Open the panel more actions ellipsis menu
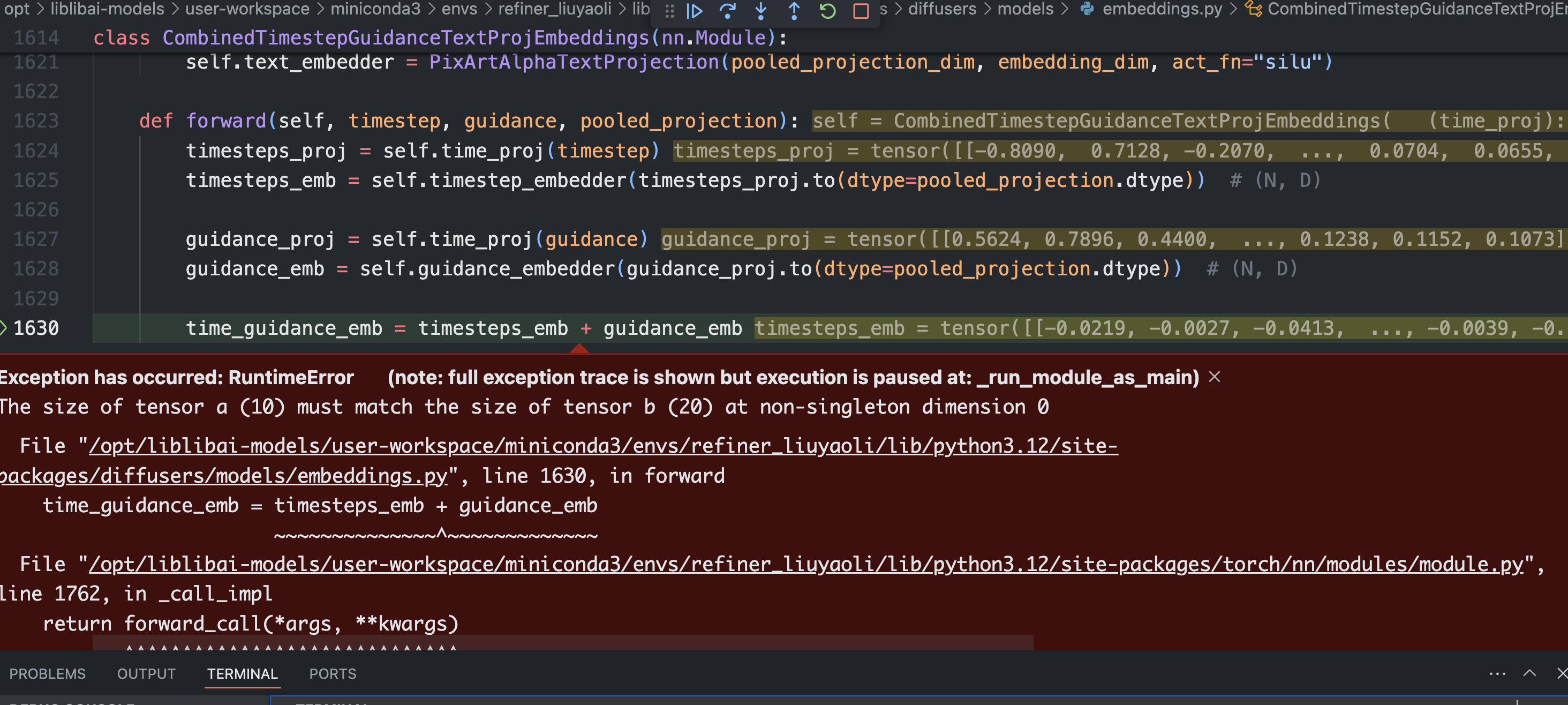This screenshot has width=1568, height=705. 1496,673
